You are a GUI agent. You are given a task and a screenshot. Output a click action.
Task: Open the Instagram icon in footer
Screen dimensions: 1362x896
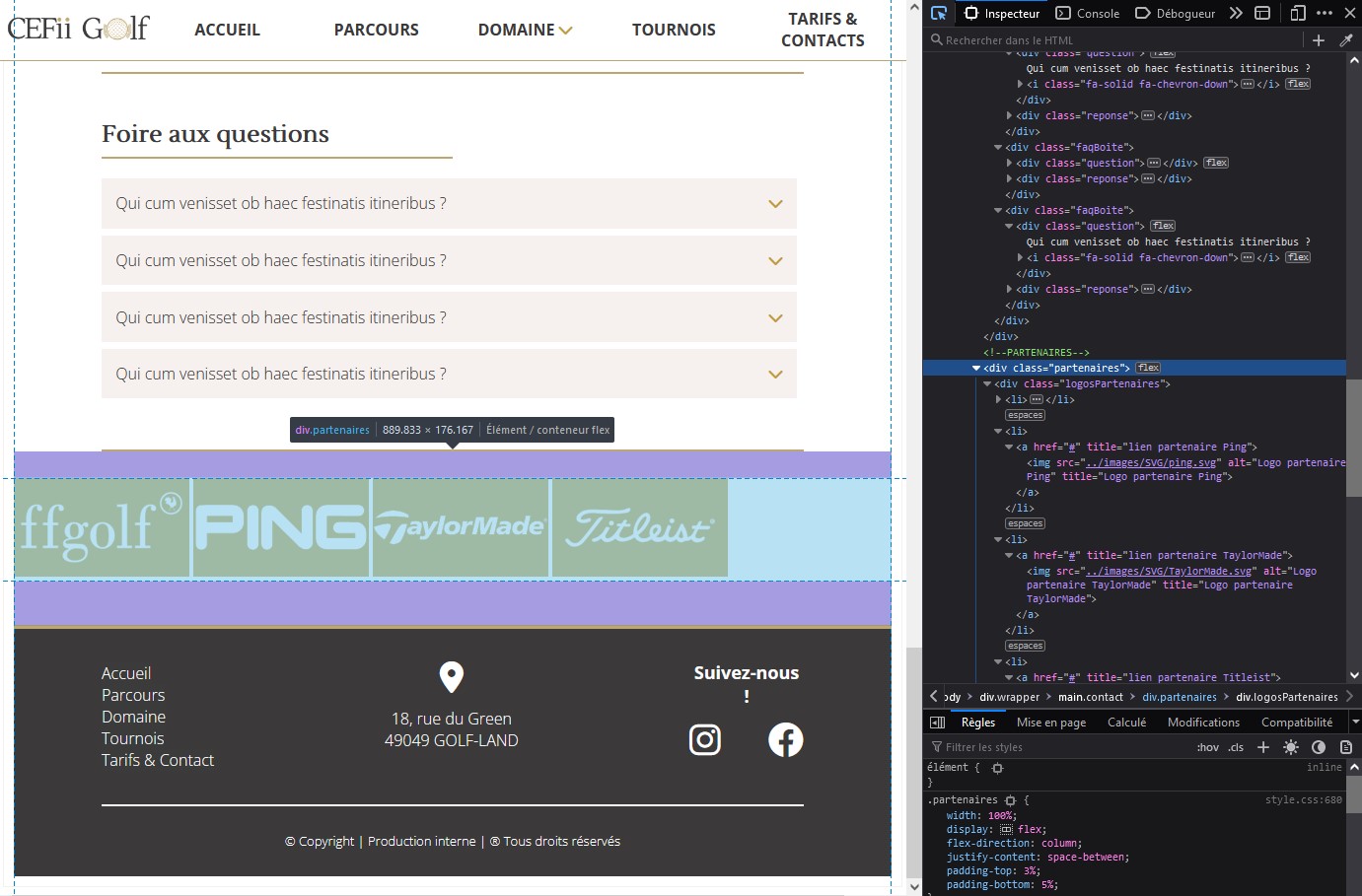click(705, 739)
